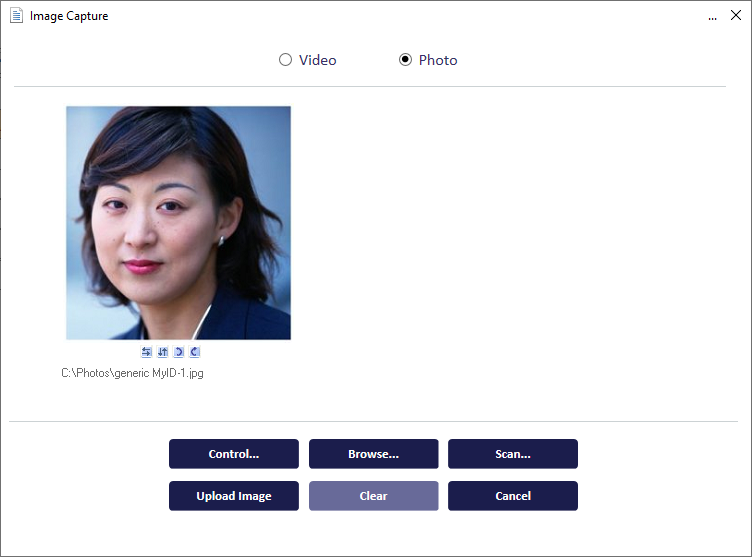Click the document icon in the title bar
The width and height of the screenshot is (752, 557).
click(x=16, y=16)
